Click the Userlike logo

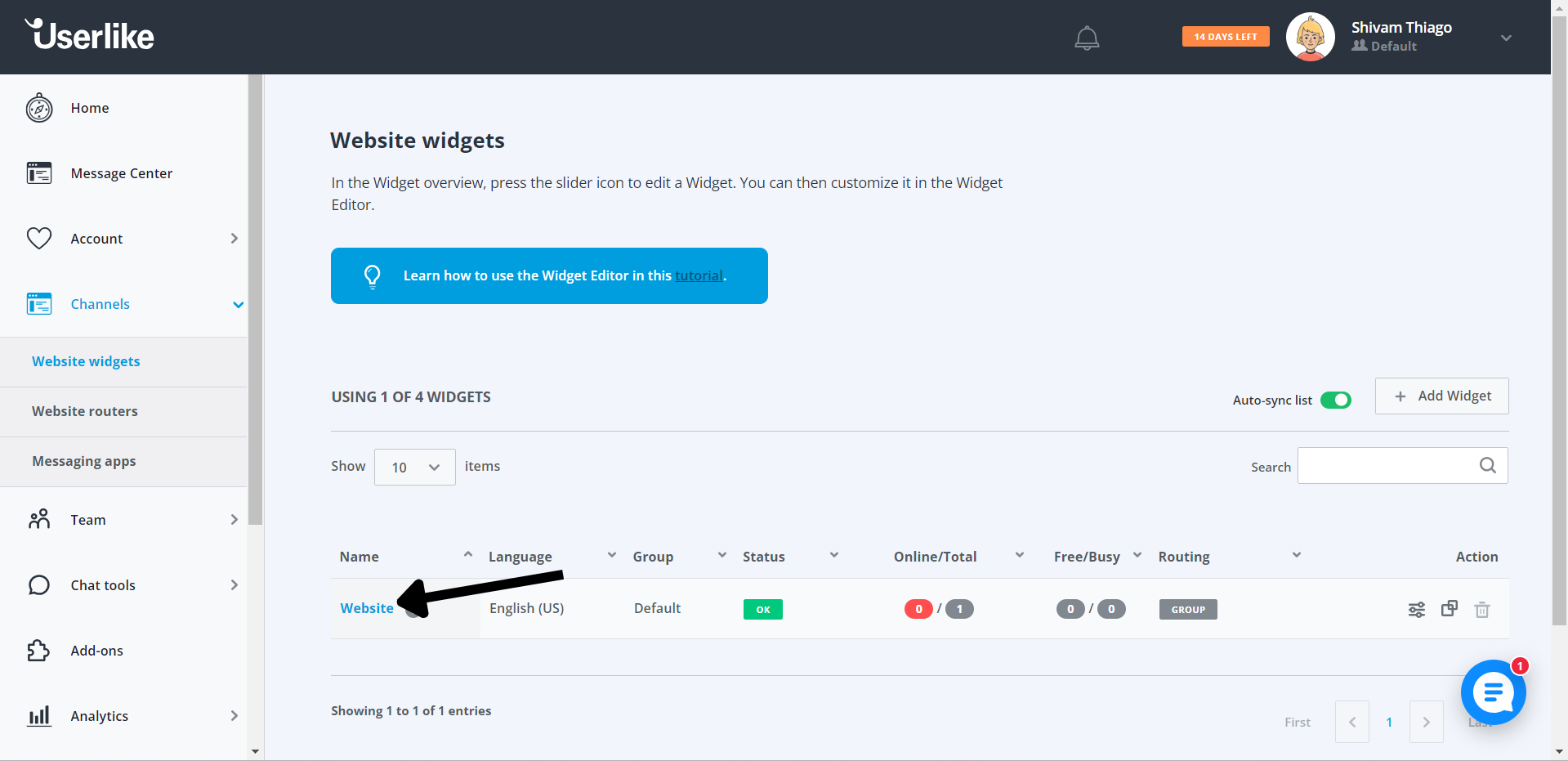(x=89, y=35)
